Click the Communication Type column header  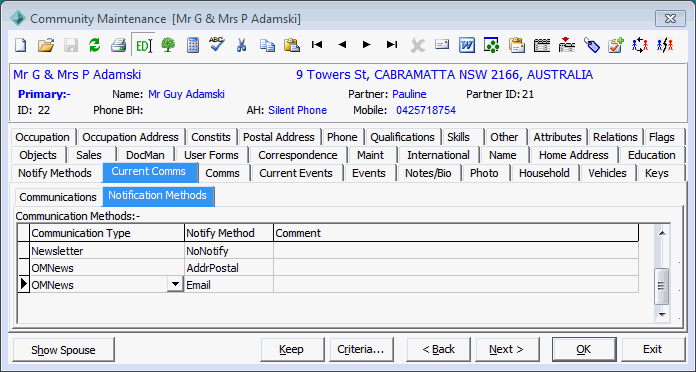coord(107,233)
